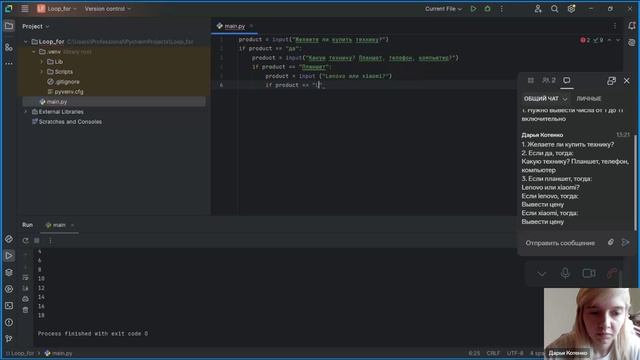Viewport: 640px width, 360px height.
Task: Switch to ЛИЧНЫЕ chat tab
Action: pyautogui.click(x=589, y=99)
